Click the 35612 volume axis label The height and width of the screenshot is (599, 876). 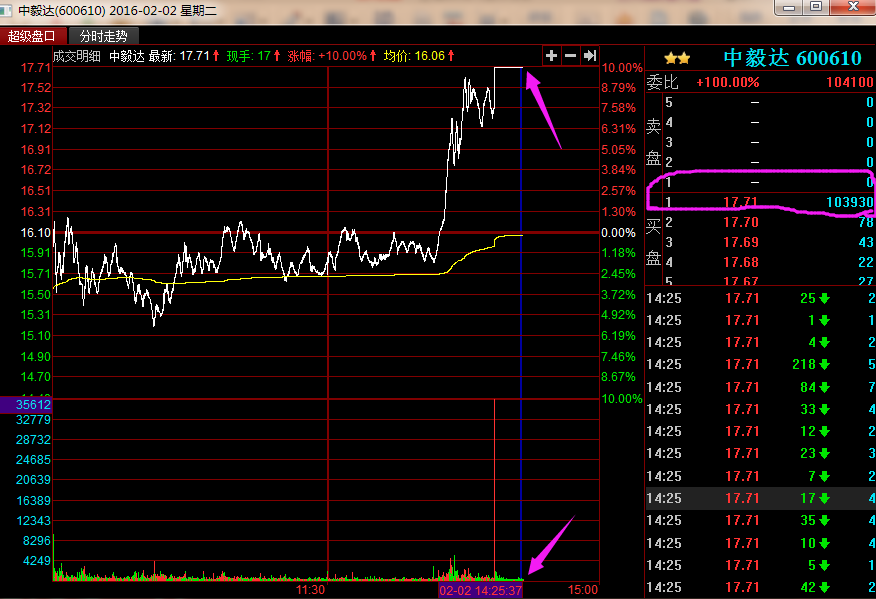click(x=26, y=405)
